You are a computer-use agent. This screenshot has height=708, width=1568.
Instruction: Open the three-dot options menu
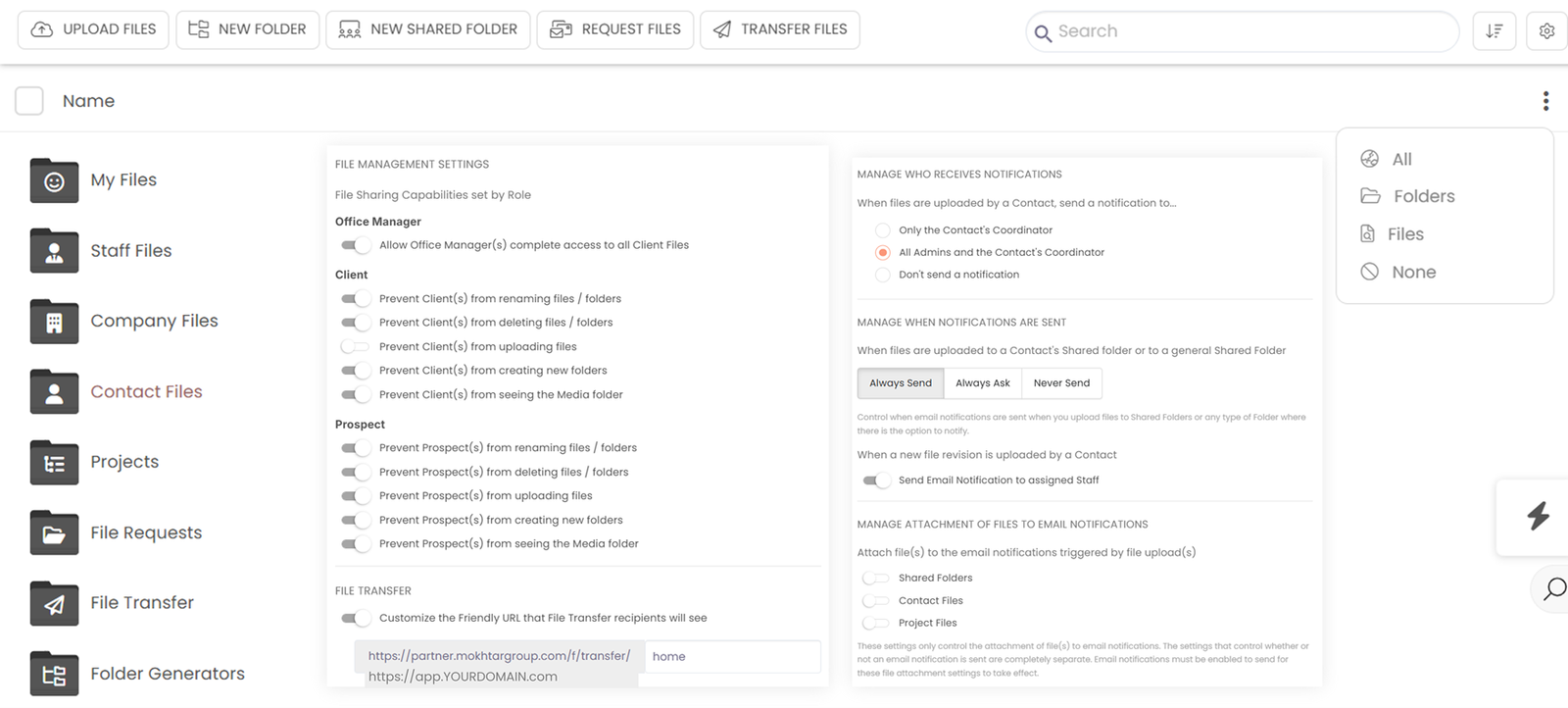(1545, 101)
